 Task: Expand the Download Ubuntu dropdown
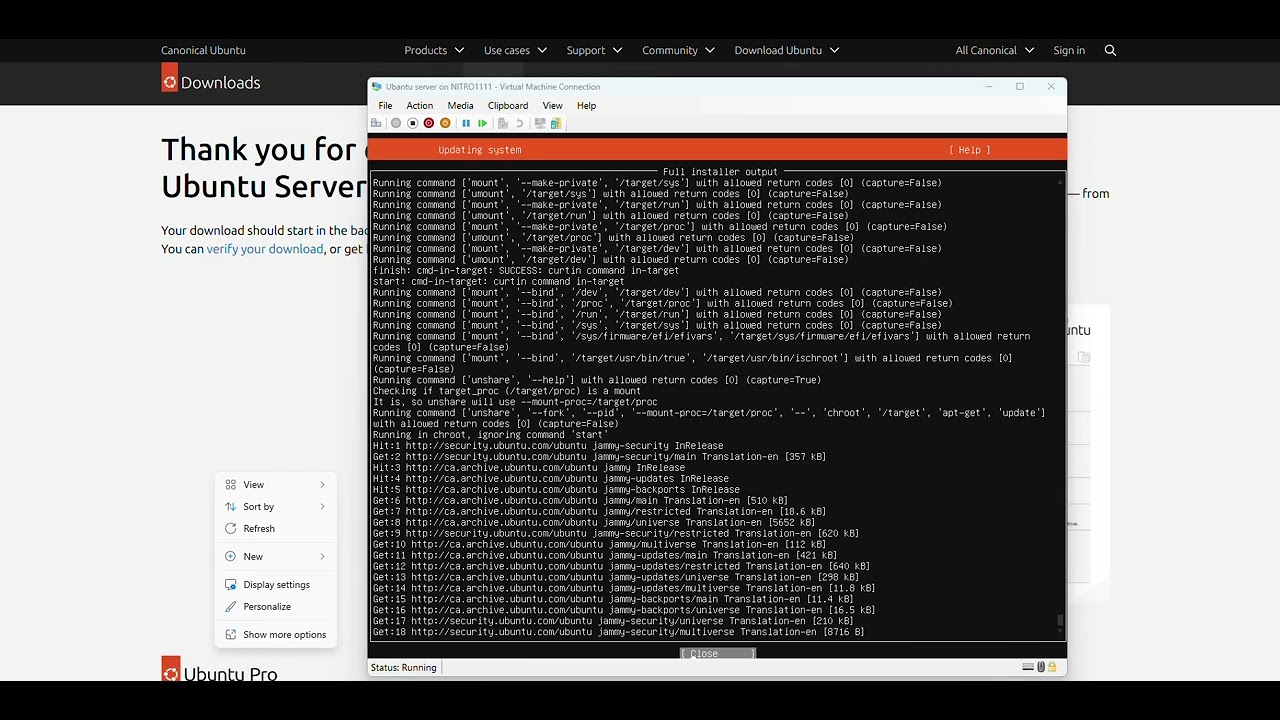(x=787, y=50)
